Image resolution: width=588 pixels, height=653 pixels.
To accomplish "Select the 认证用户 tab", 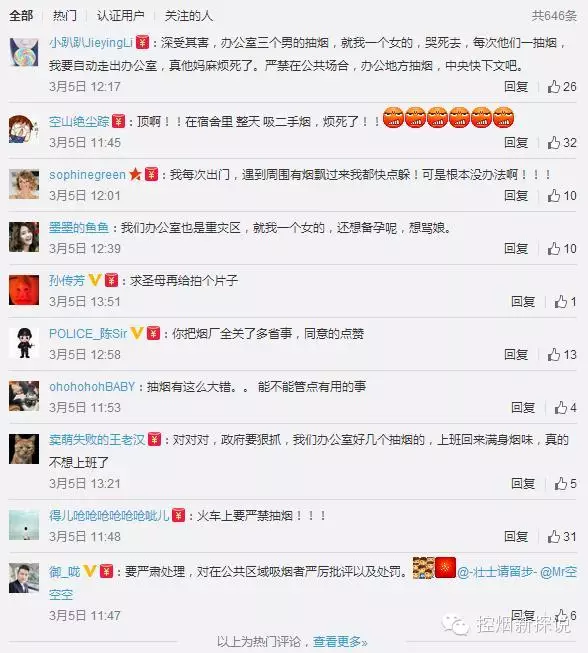I will 120,16.
